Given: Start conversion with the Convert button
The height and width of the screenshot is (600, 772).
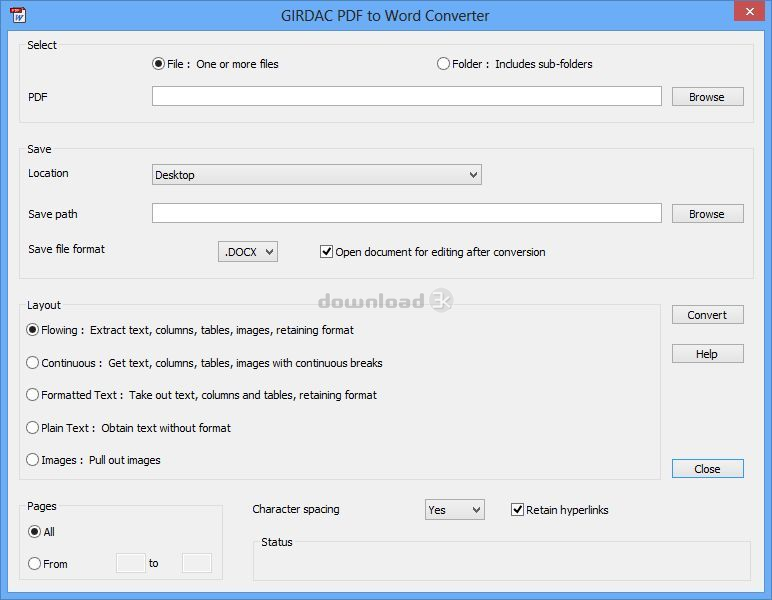Looking at the screenshot, I should [708, 315].
